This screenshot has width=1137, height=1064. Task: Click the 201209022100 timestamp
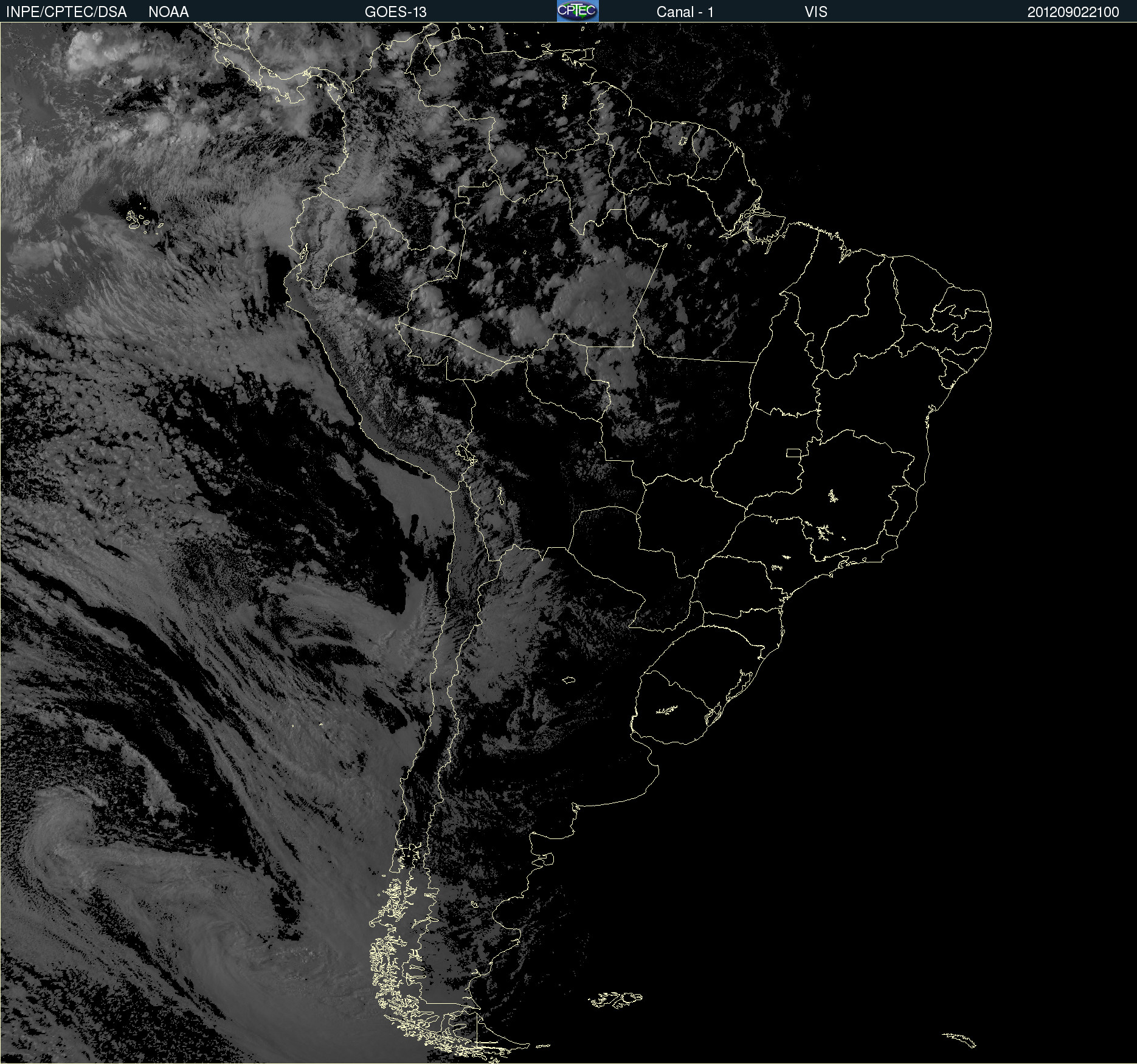(1073, 12)
